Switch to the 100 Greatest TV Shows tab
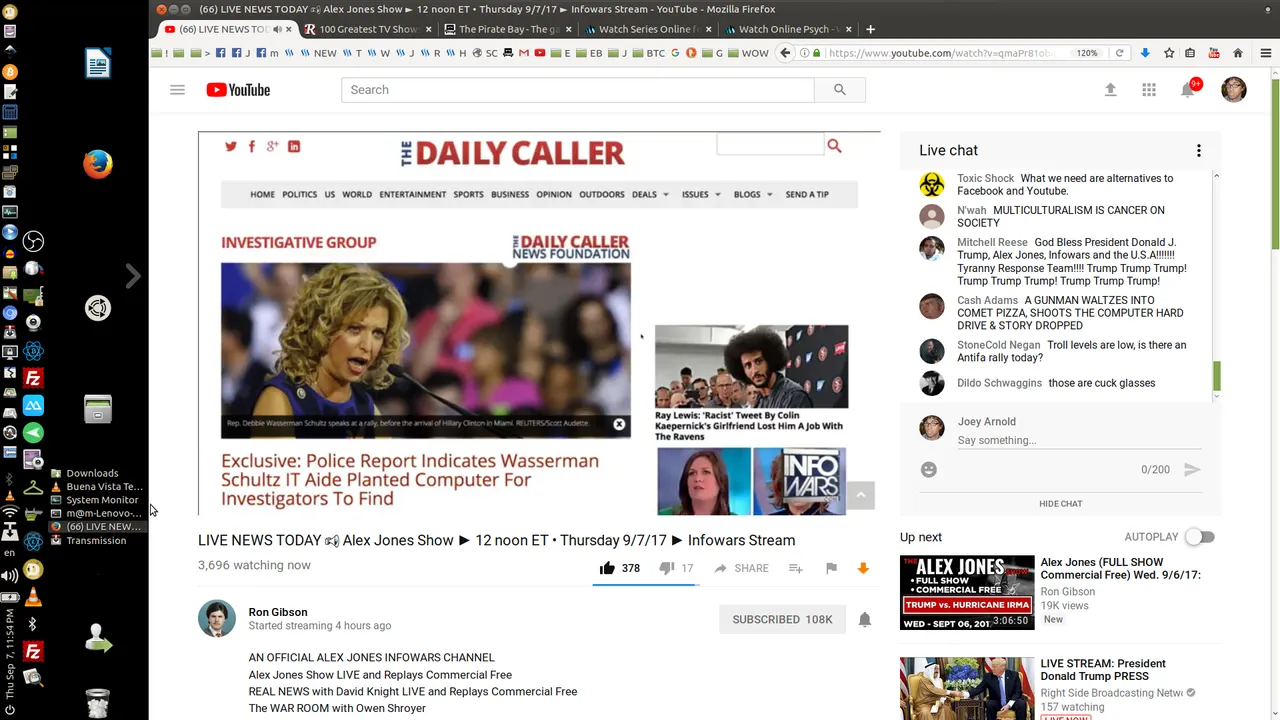The width and height of the screenshot is (1280, 720). click(367, 29)
